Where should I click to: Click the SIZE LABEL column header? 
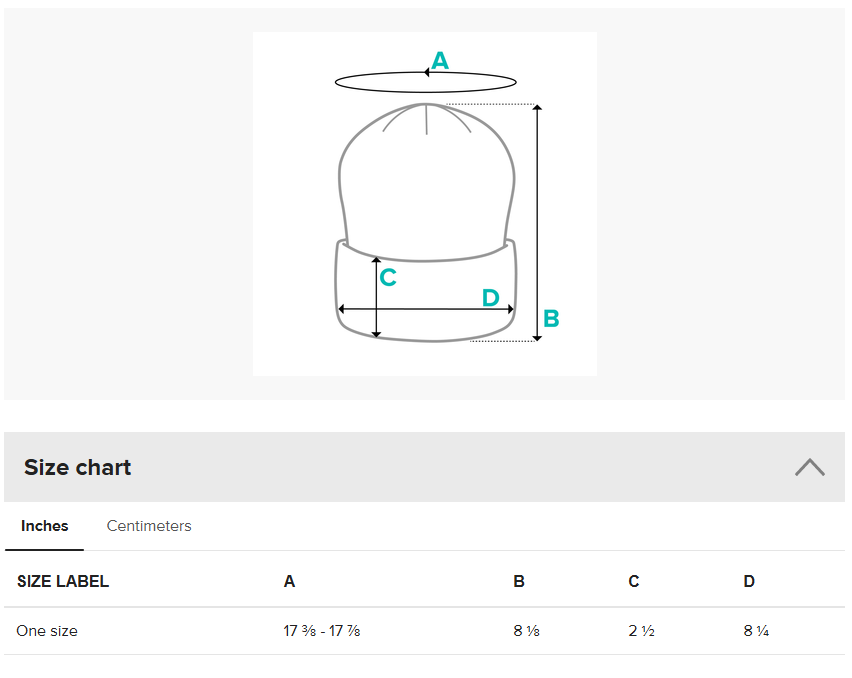tap(63, 581)
